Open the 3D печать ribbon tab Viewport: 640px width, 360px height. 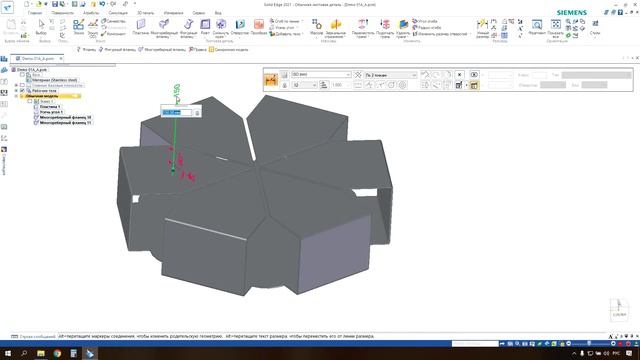(145, 13)
